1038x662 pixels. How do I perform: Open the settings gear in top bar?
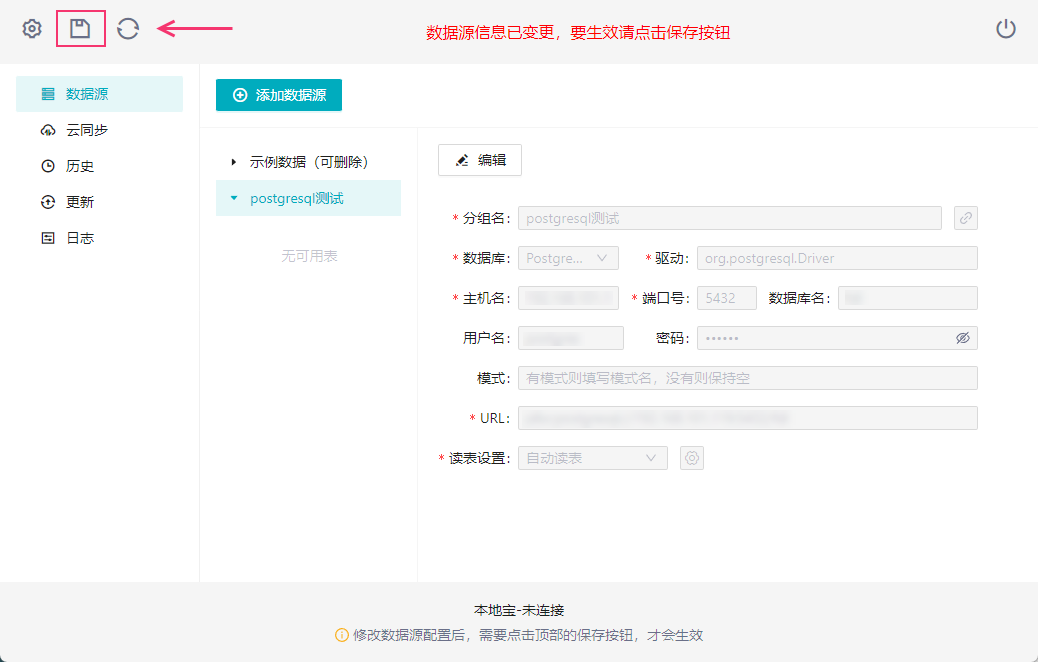coord(32,28)
